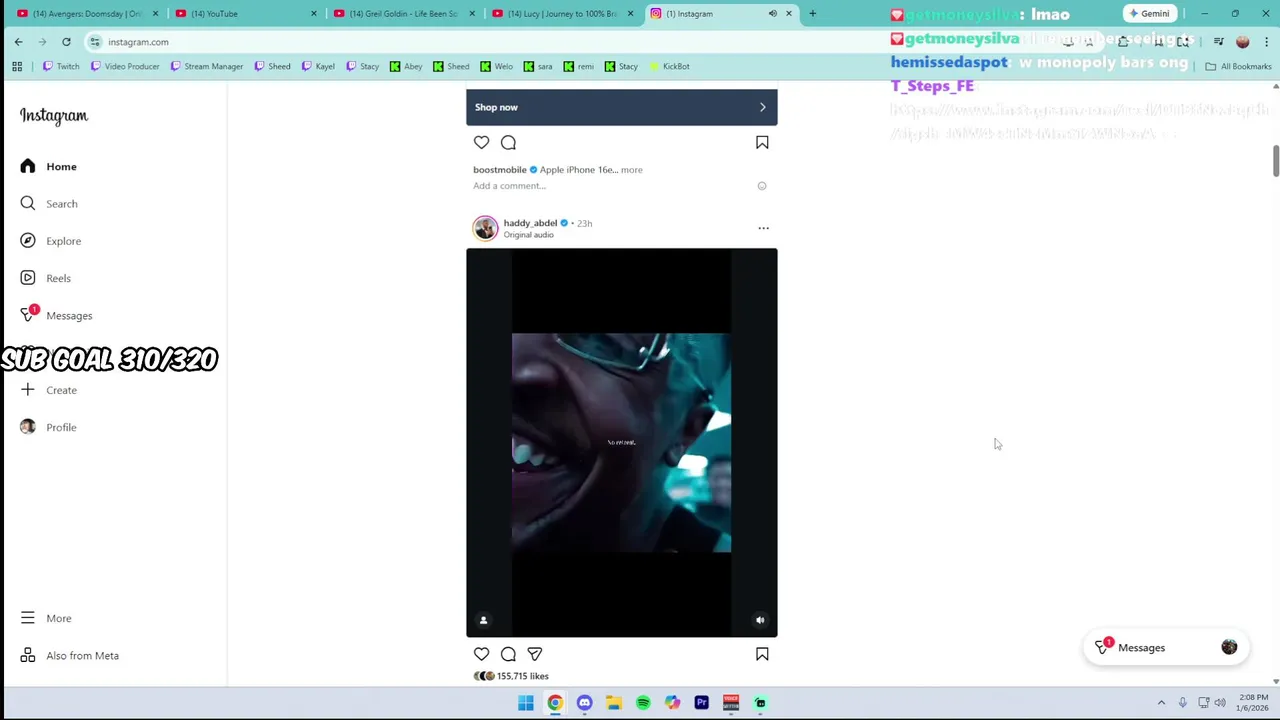This screenshot has height=720, width=1280.
Task: Open Video Producer bookmark
Action: 124,67
